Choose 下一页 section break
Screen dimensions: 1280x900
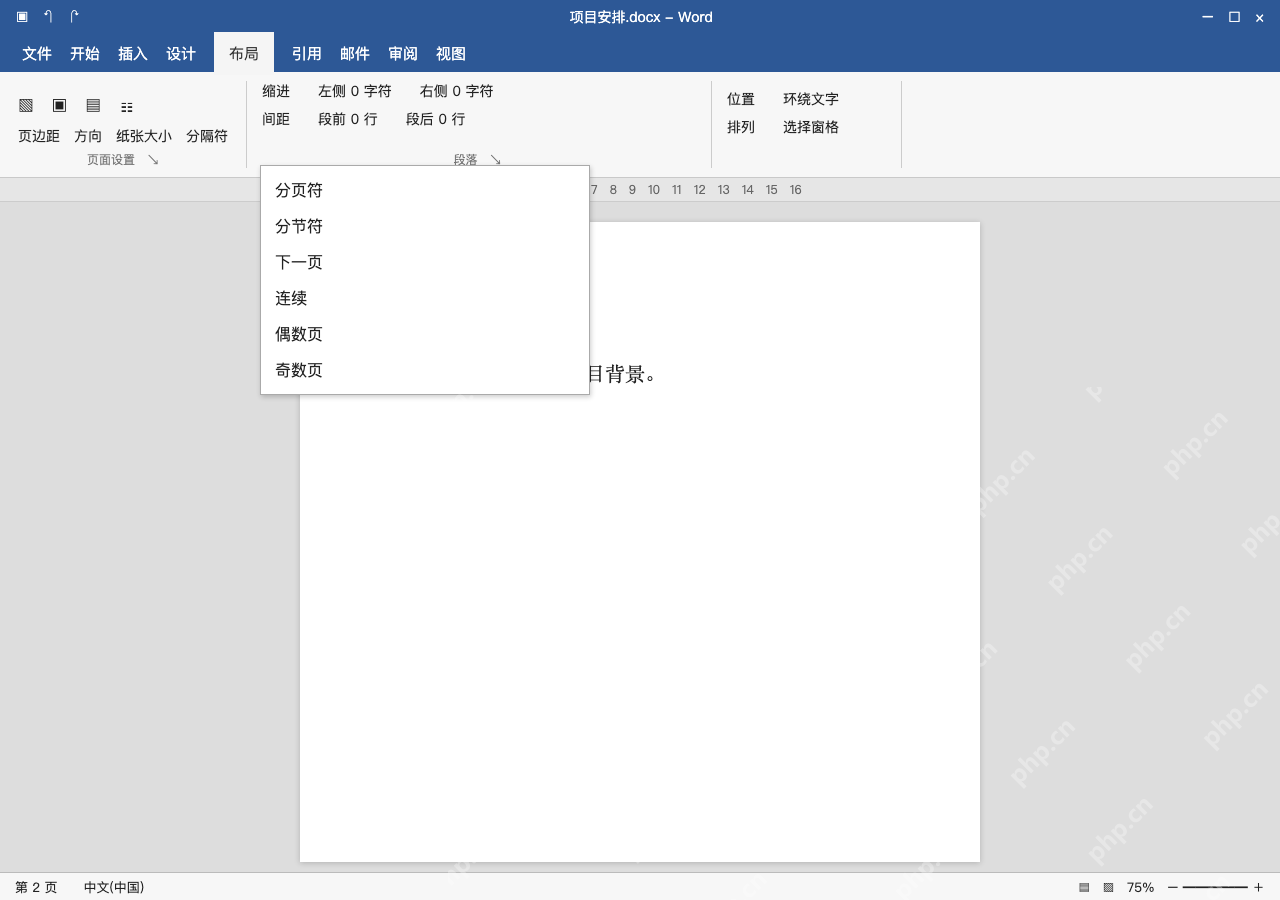(425, 262)
